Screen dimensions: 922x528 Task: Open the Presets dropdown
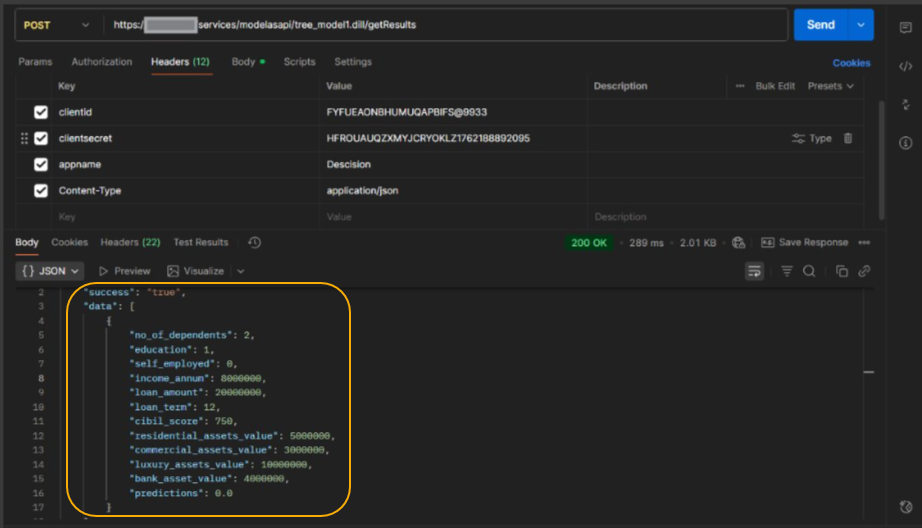(x=831, y=87)
